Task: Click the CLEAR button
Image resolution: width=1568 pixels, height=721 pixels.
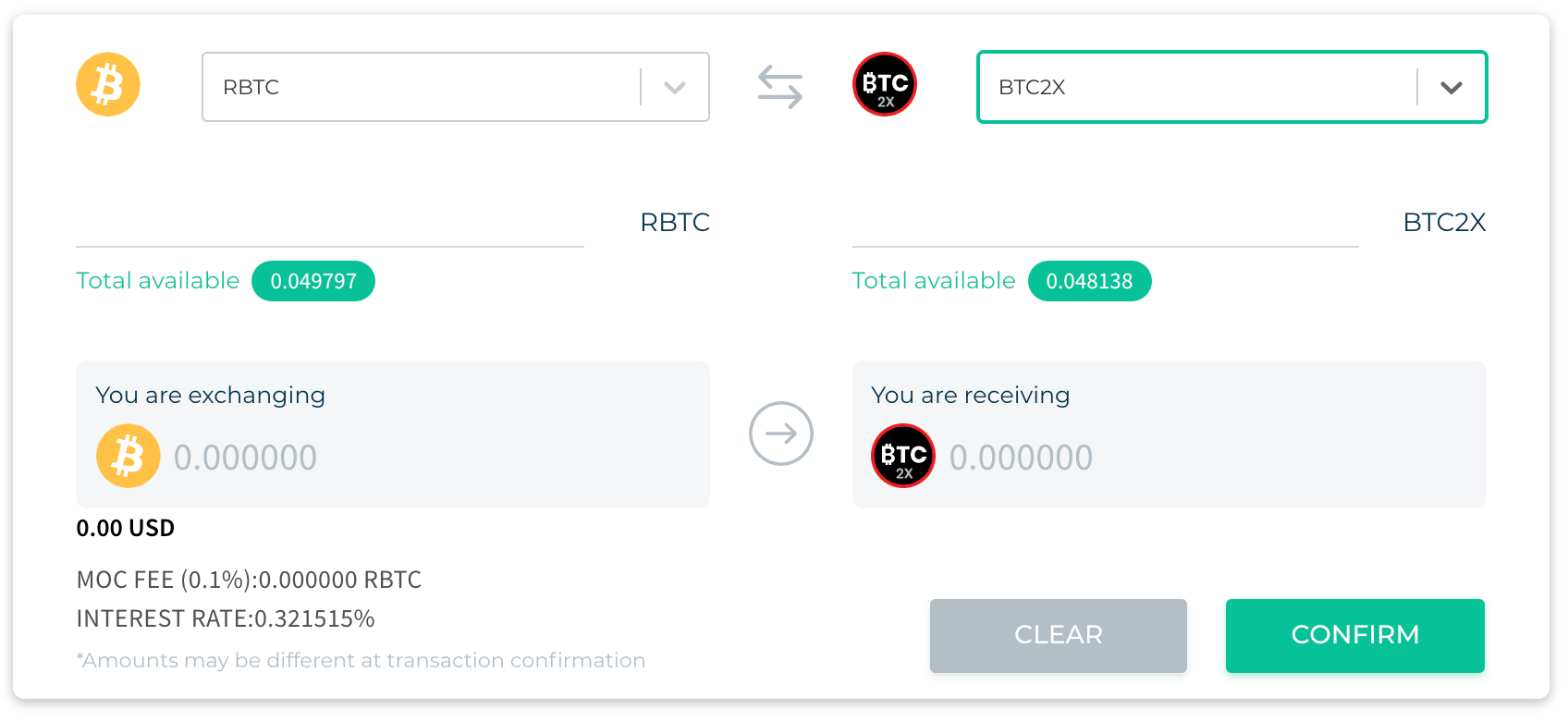Action: (1059, 635)
